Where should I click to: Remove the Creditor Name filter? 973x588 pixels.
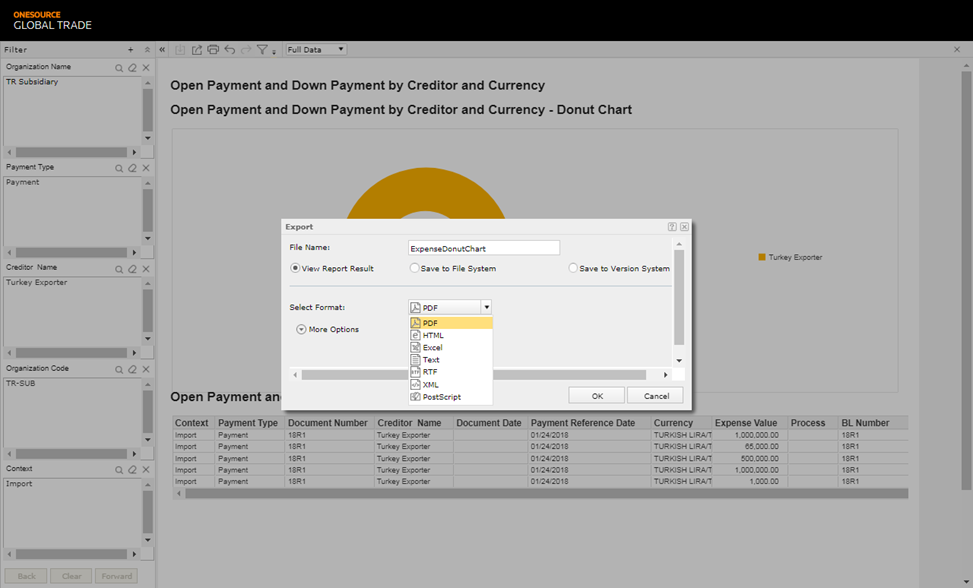coord(146,269)
